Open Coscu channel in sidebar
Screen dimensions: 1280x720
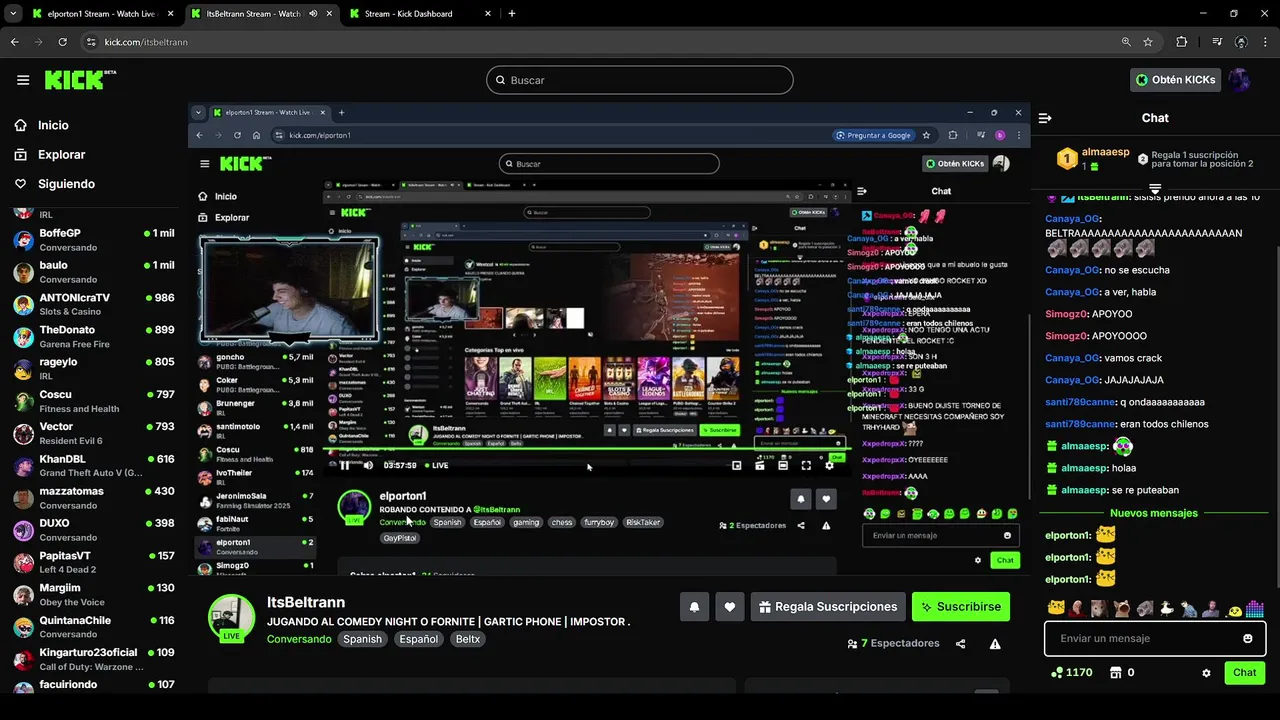pos(93,401)
